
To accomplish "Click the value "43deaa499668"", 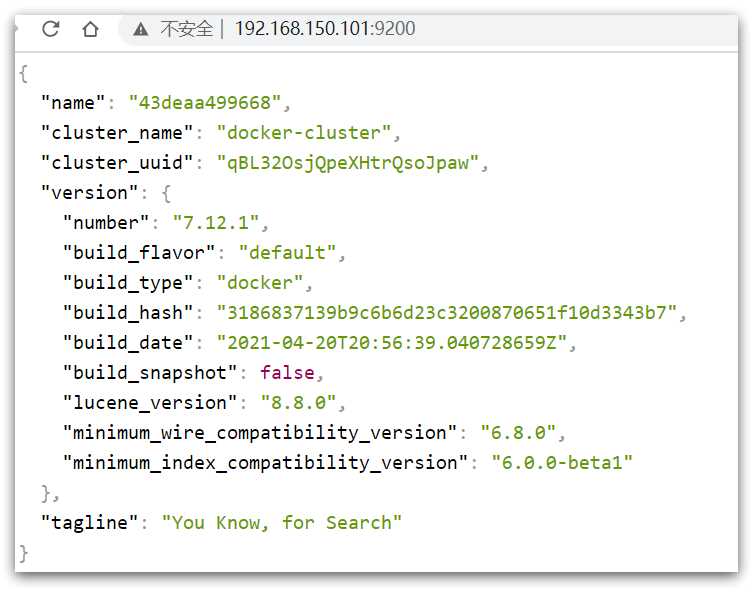I will 205,103.
